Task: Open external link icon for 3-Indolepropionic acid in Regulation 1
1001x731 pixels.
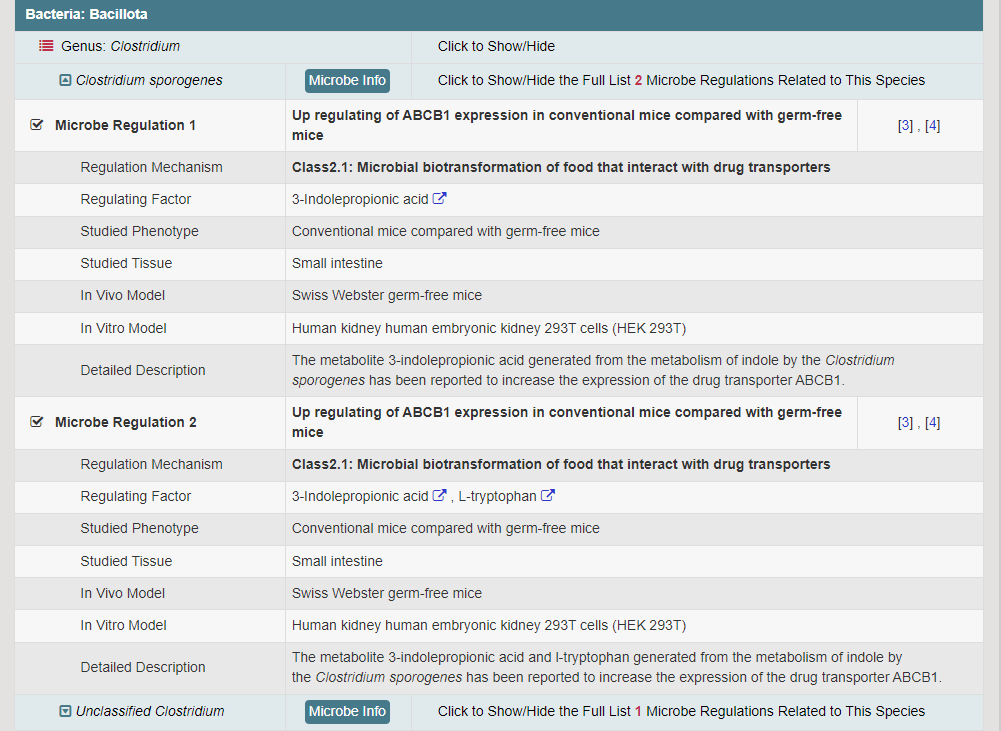Action: click(x=440, y=199)
